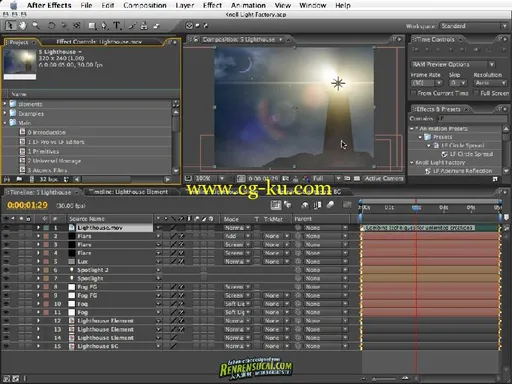This screenshot has height=384, width=512.
Task: Click the current time 0:00:01:29 display
Action: [x=27, y=205]
